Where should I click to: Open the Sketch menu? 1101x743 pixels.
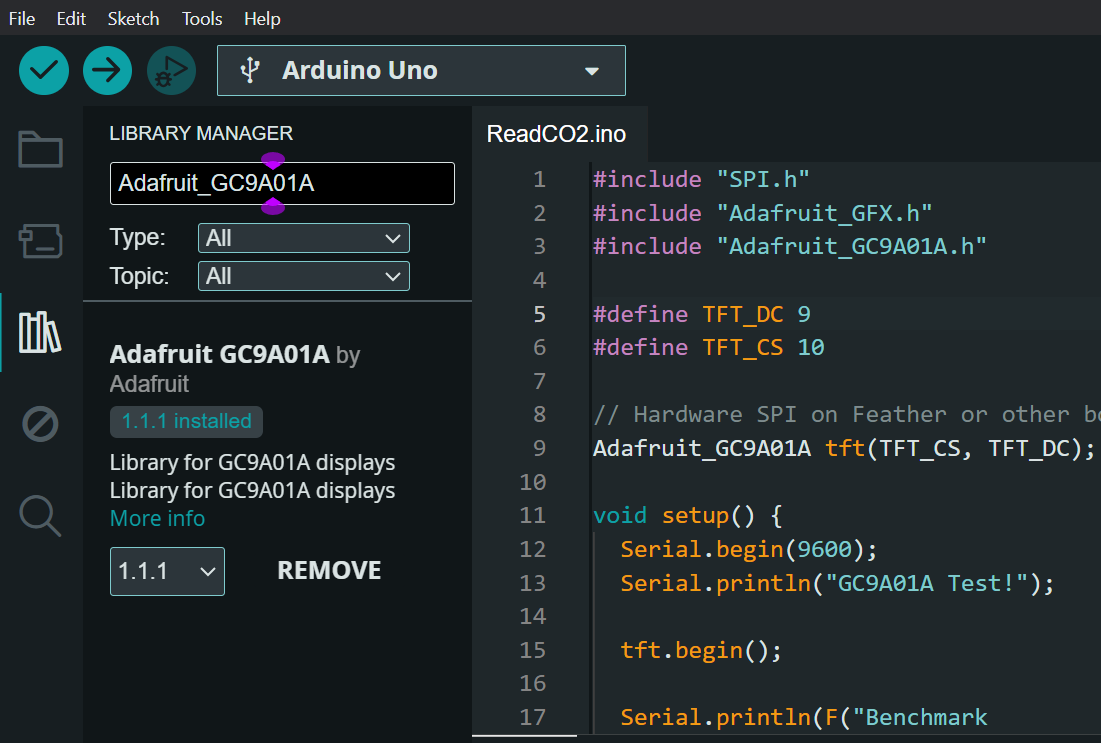coord(134,19)
